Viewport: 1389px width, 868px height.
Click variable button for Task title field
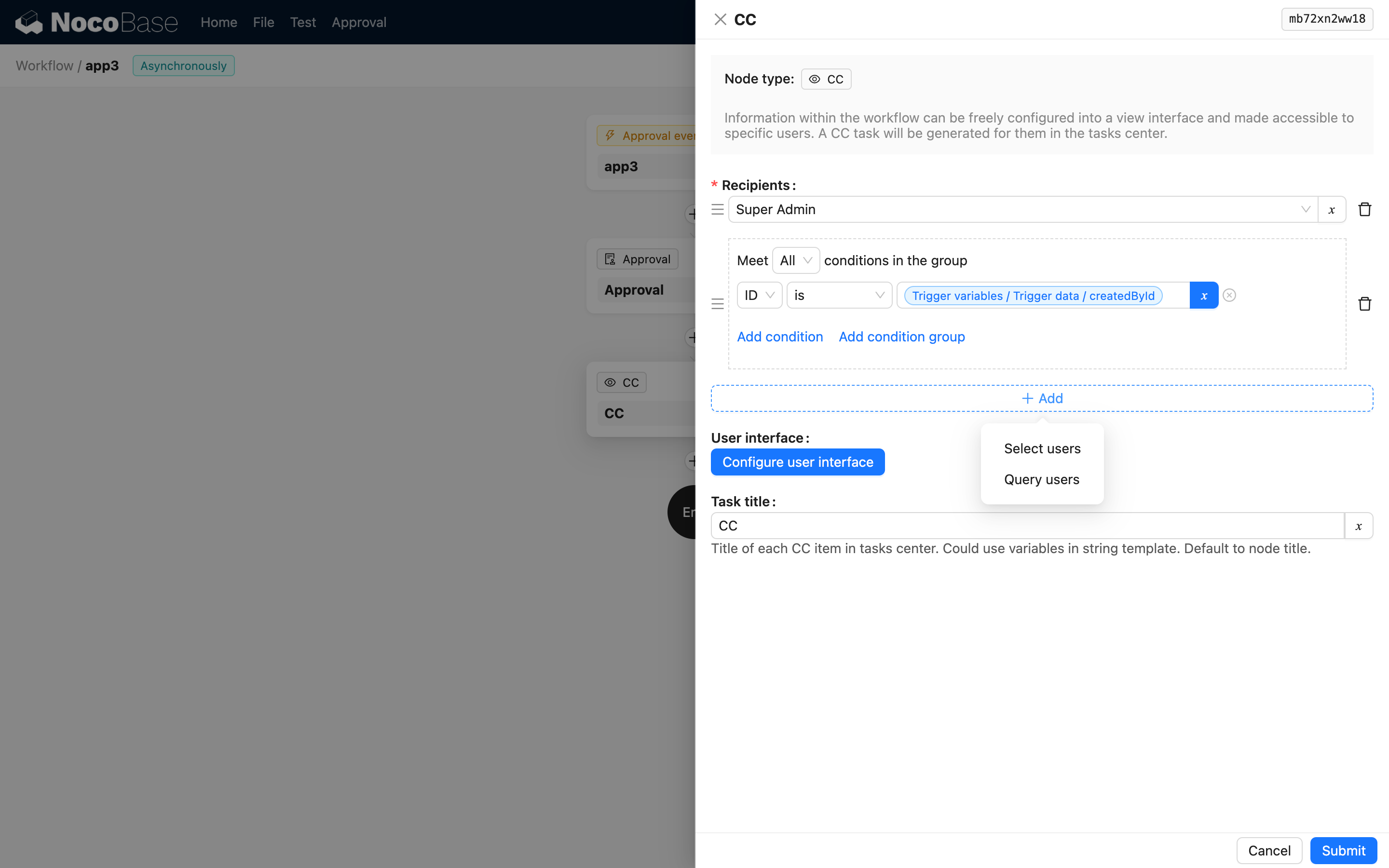(1358, 526)
